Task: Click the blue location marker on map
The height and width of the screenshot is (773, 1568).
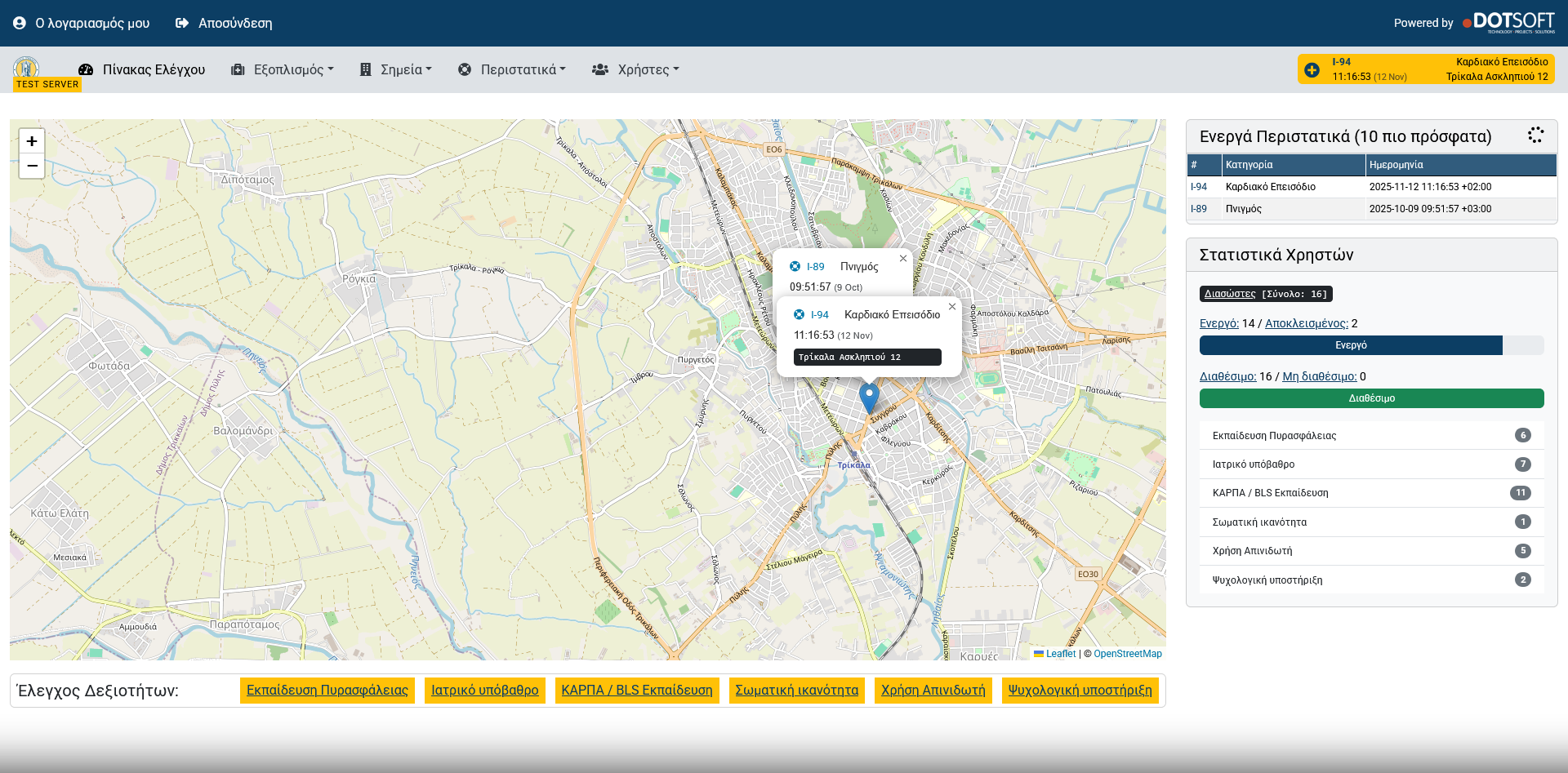Action: (x=869, y=398)
